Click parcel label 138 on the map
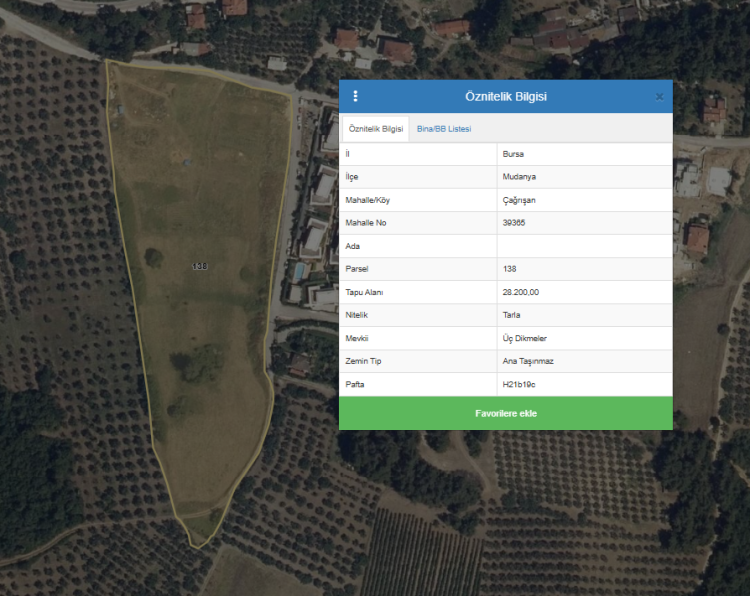 tap(199, 266)
